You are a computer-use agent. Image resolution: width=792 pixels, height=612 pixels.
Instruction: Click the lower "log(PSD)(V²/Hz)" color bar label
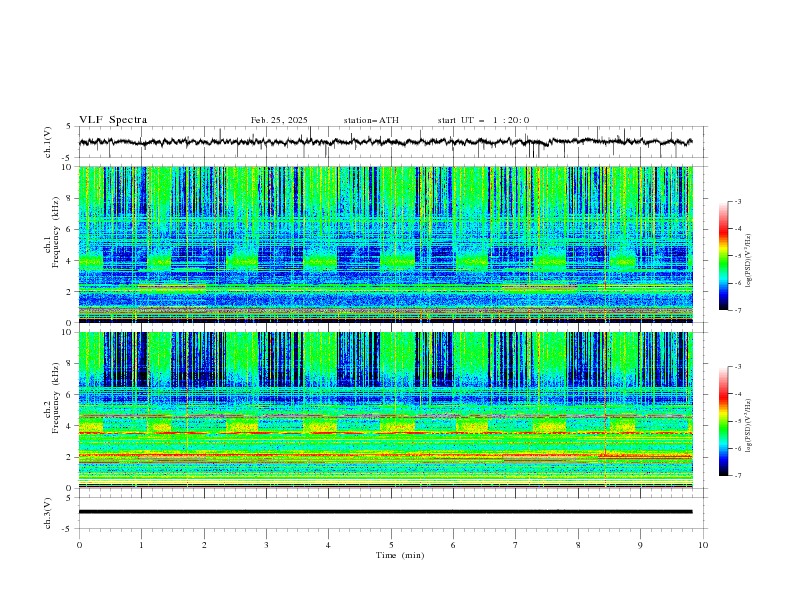pos(749,426)
